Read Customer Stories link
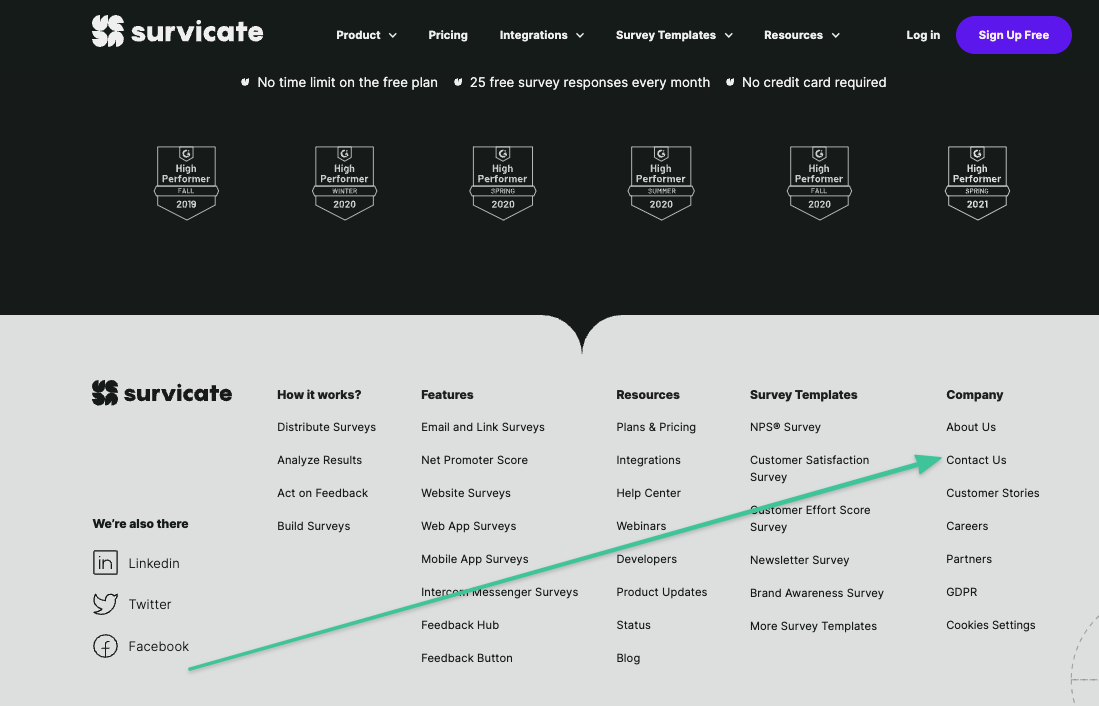 pyautogui.click(x=992, y=493)
